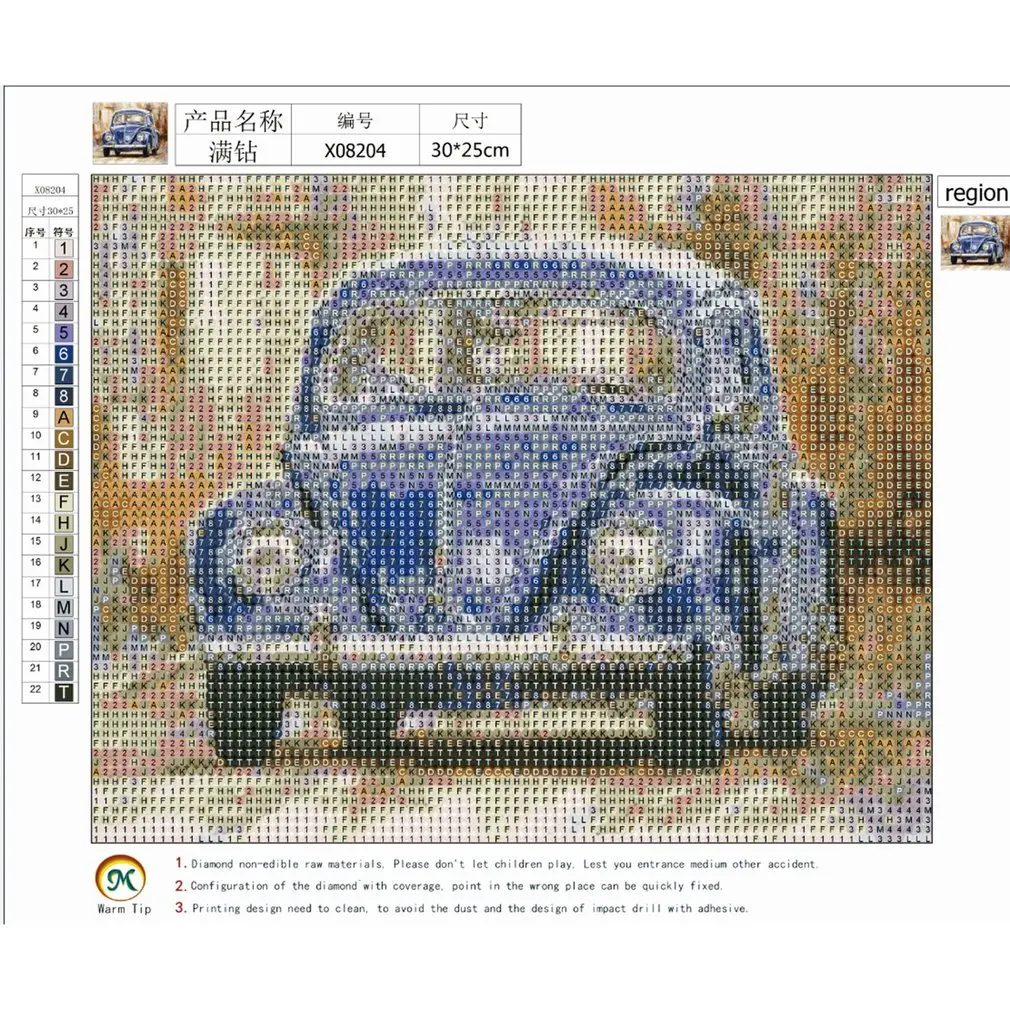Image resolution: width=1010 pixels, height=1010 pixels.
Task: Click legend row number 9
Action: tap(35, 414)
